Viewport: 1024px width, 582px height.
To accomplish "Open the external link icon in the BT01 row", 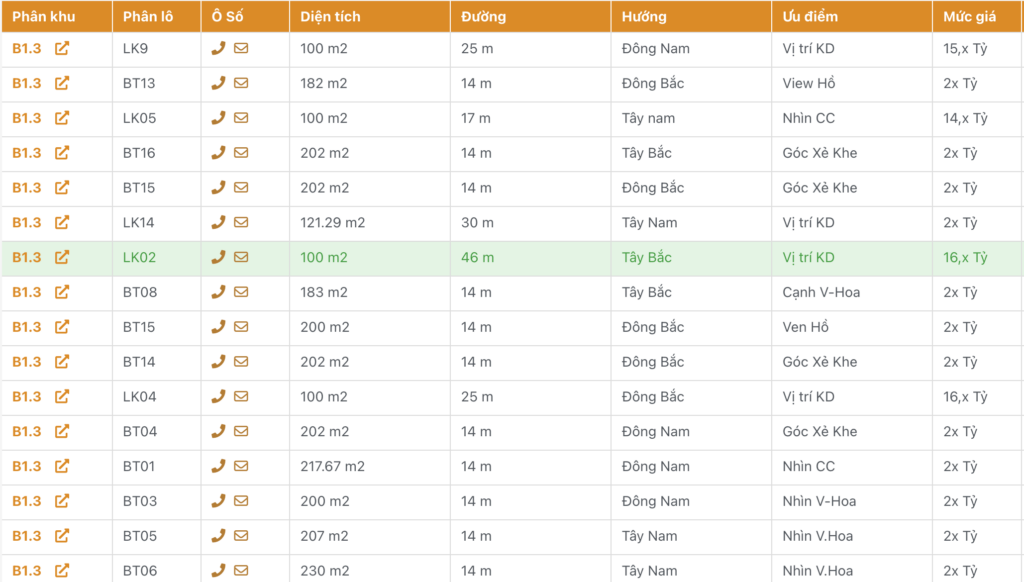I will [x=62, y=466].
